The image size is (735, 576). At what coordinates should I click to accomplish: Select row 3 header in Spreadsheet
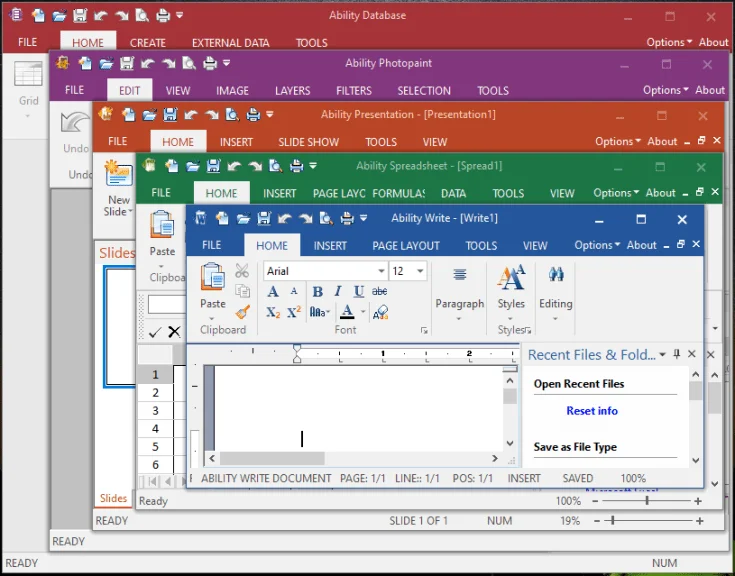coord(155,411)
